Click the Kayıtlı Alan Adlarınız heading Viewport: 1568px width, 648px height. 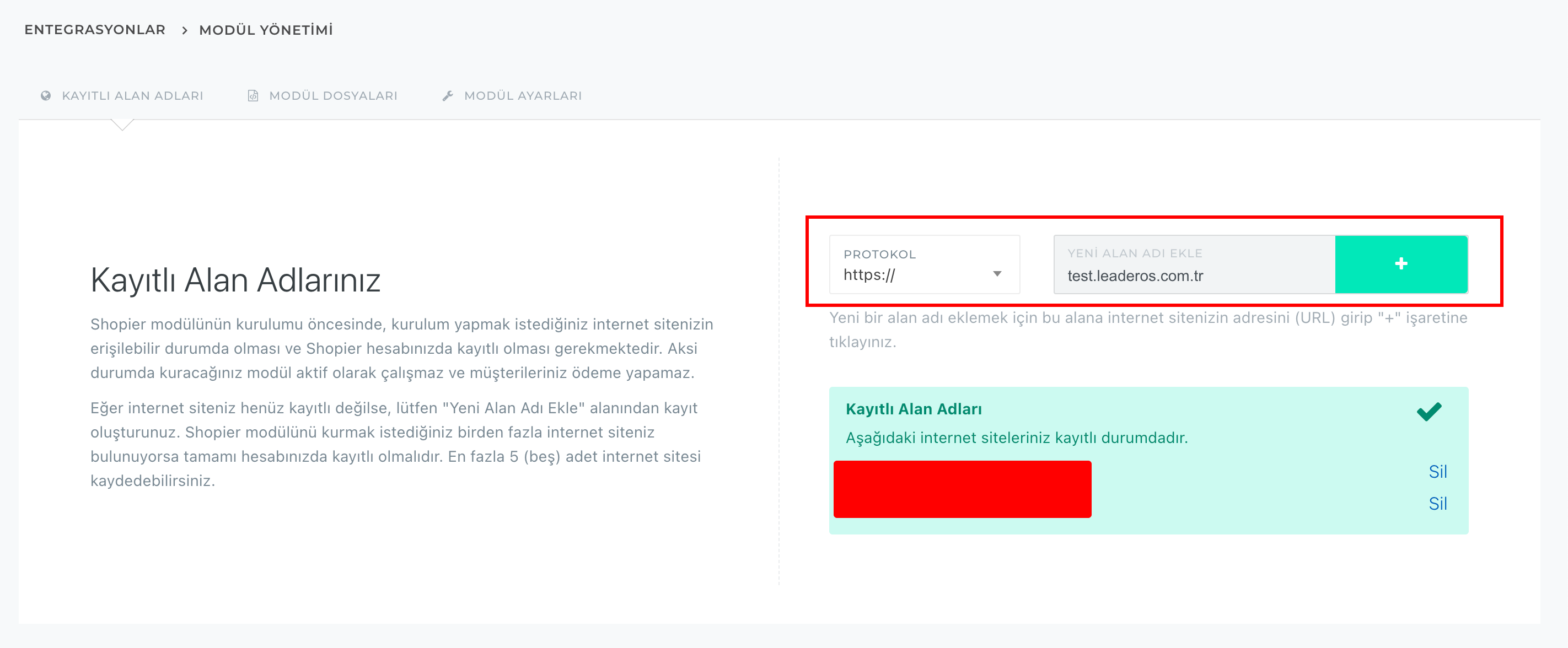[x=235, y=280]
